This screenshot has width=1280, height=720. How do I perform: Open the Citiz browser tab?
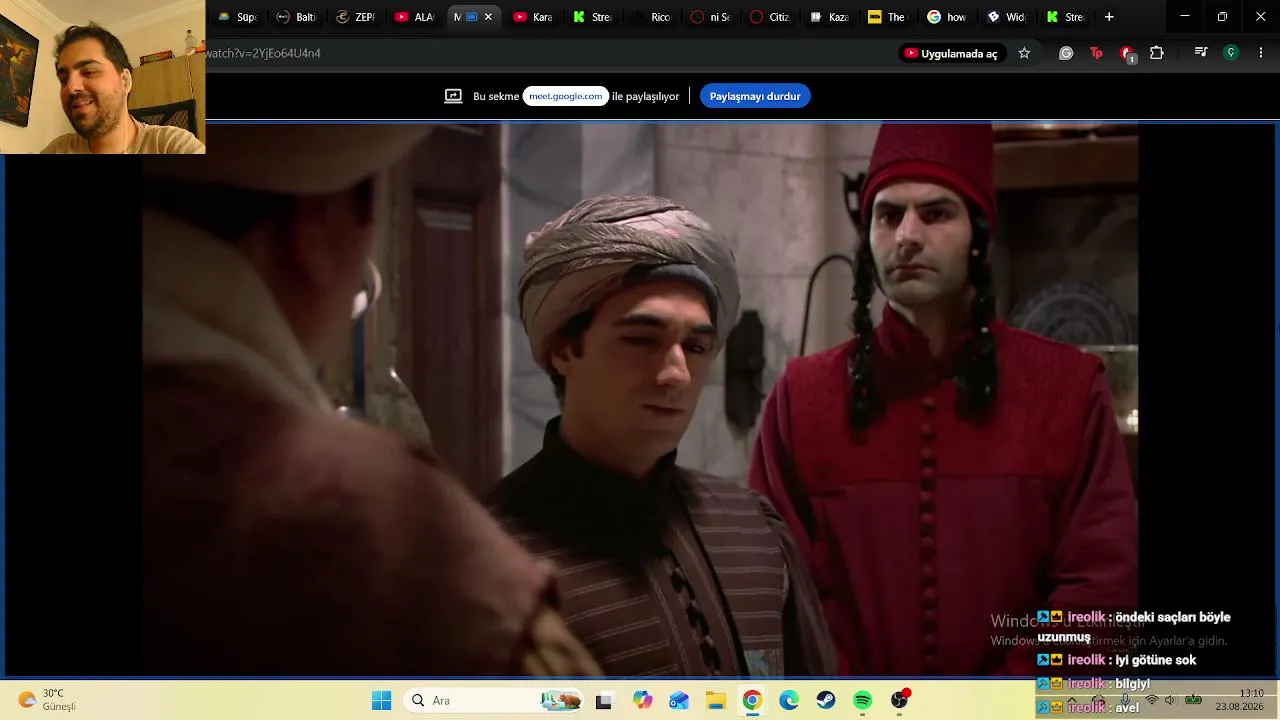tap(768, 17)
